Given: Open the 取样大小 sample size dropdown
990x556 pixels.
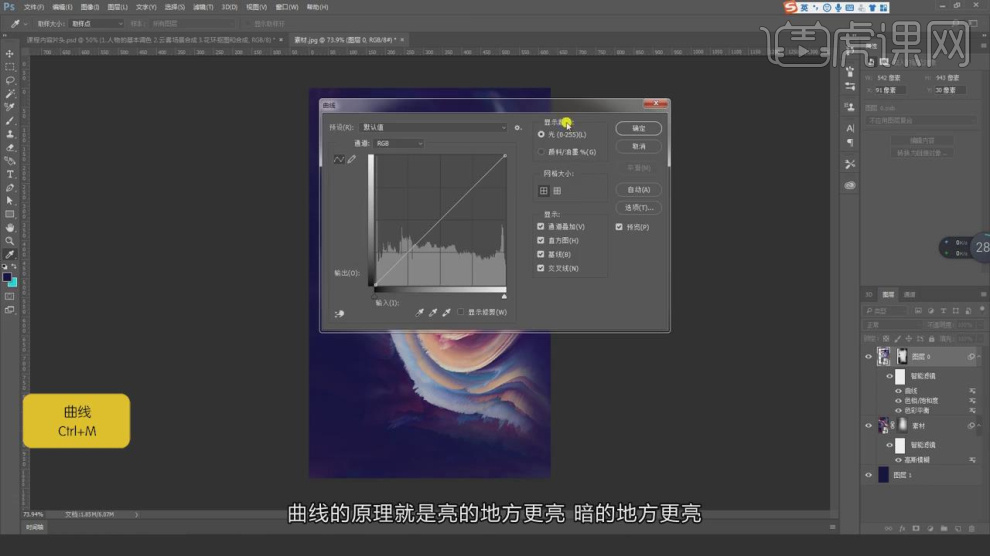Looking at the screenshot, I should point(96,24).
